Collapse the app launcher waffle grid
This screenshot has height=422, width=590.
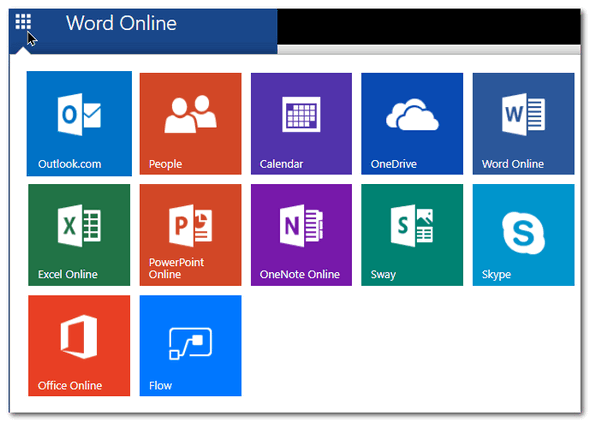pyautogui.click(x=23, y=22)
